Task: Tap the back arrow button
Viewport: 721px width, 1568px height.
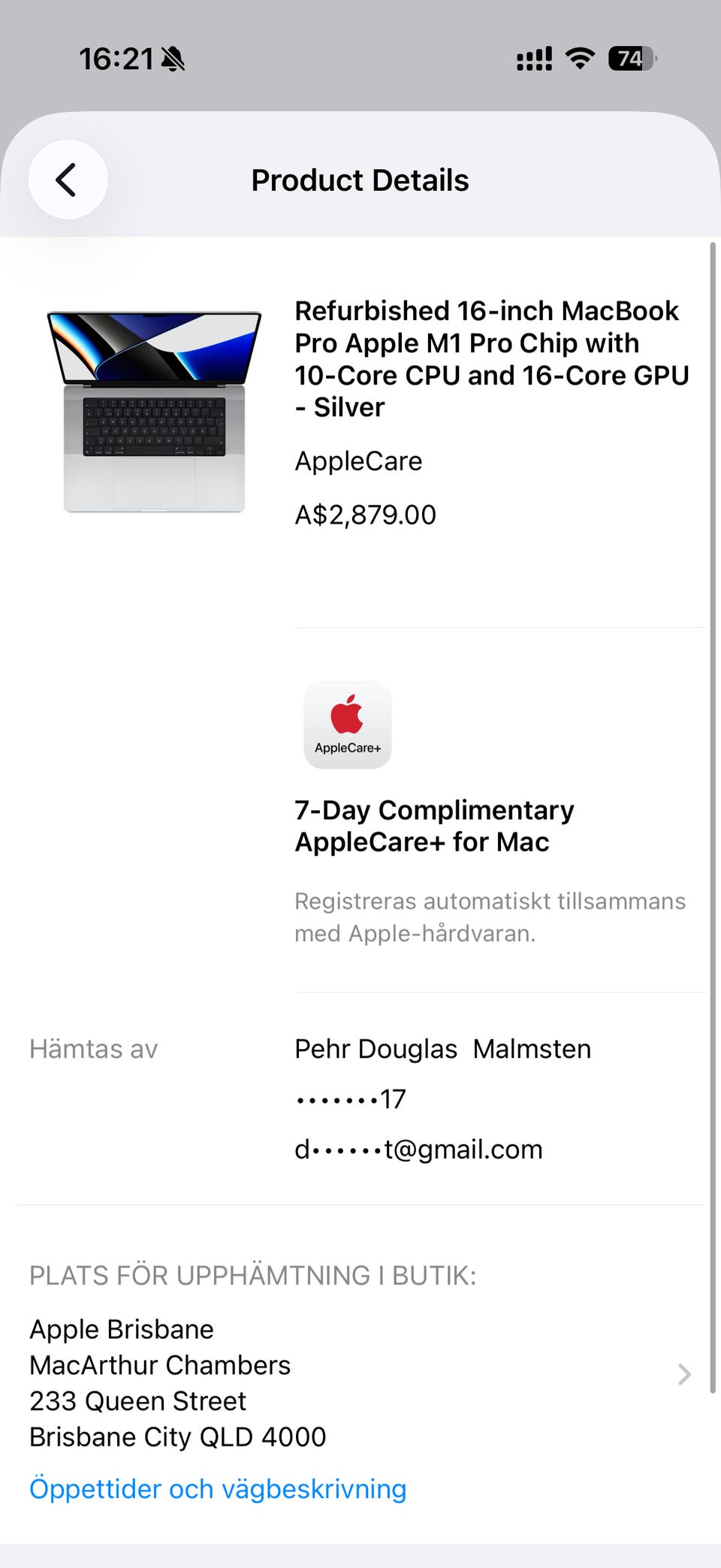Action: coord(68,180)
